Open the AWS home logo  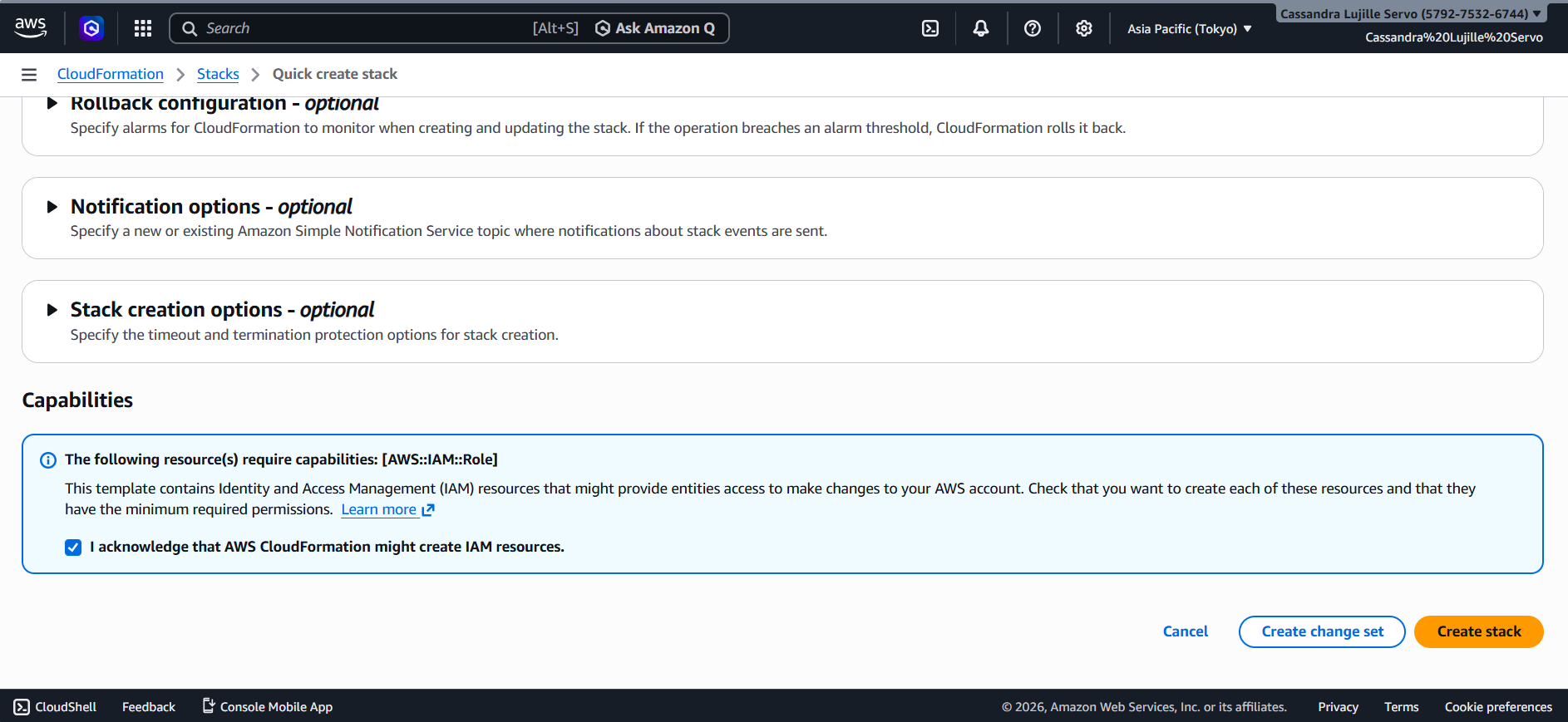[31, 28]
